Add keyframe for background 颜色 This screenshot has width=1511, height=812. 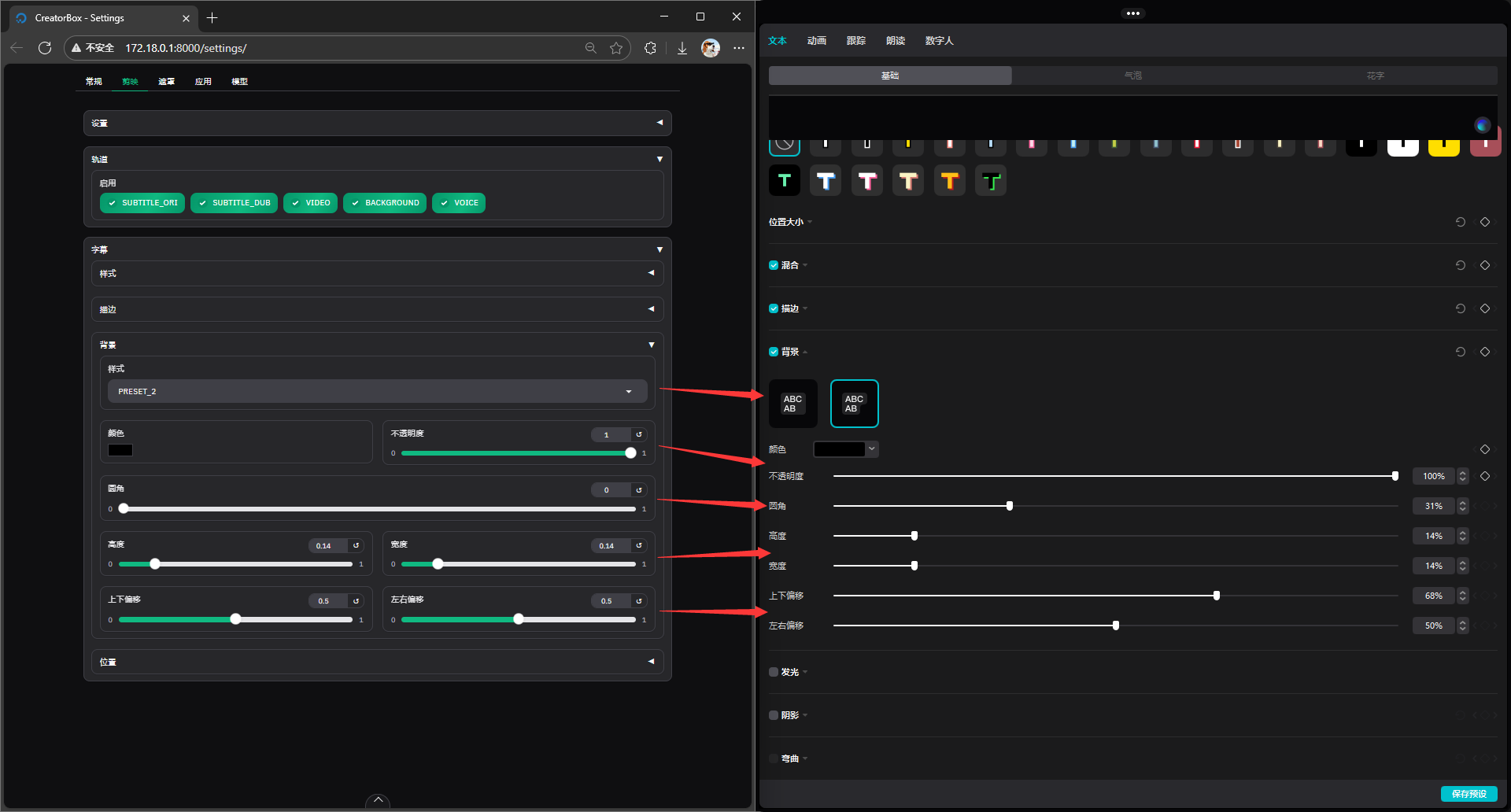pos(1485,449)
